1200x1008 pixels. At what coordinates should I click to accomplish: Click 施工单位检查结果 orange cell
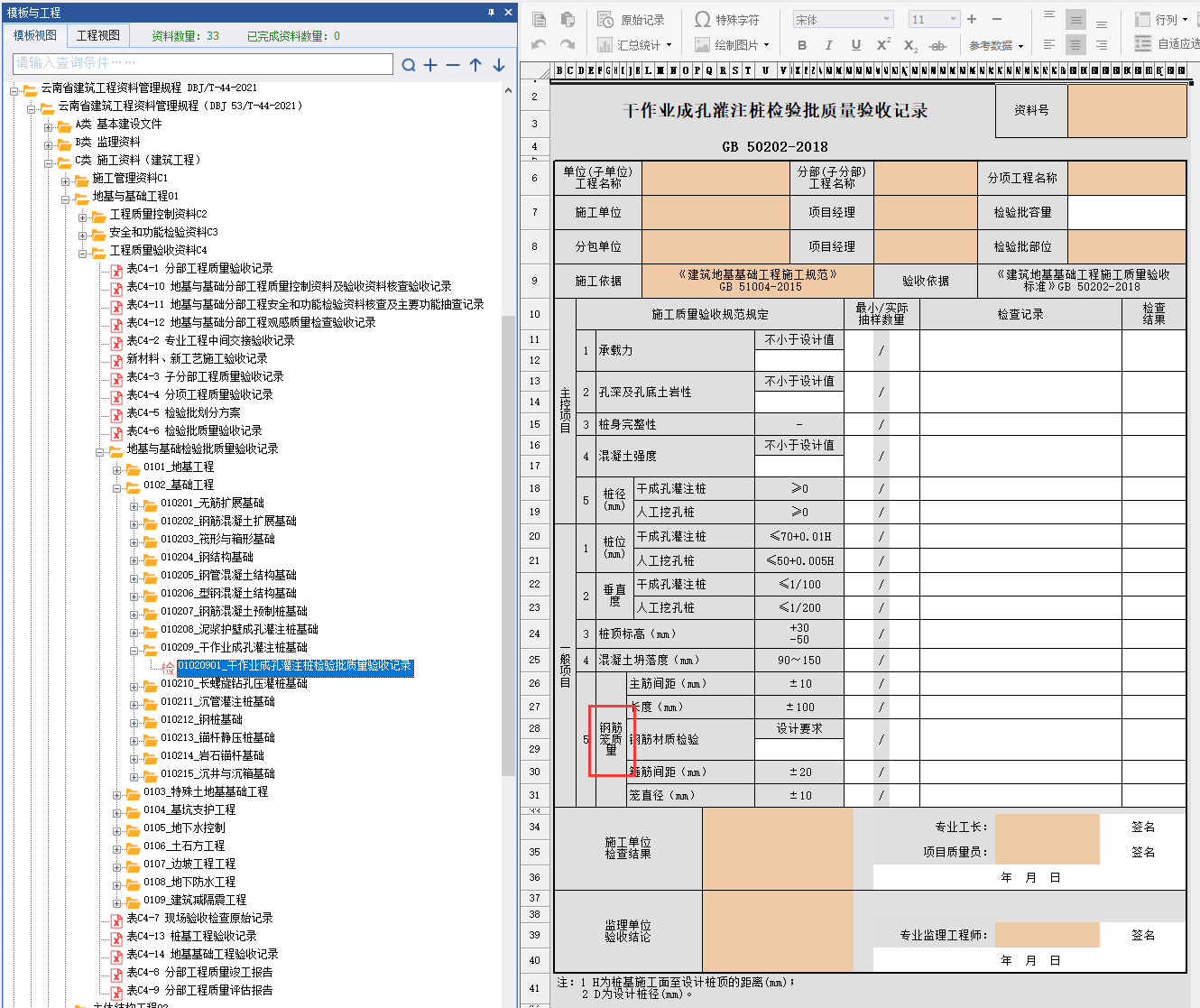[778, 848]
